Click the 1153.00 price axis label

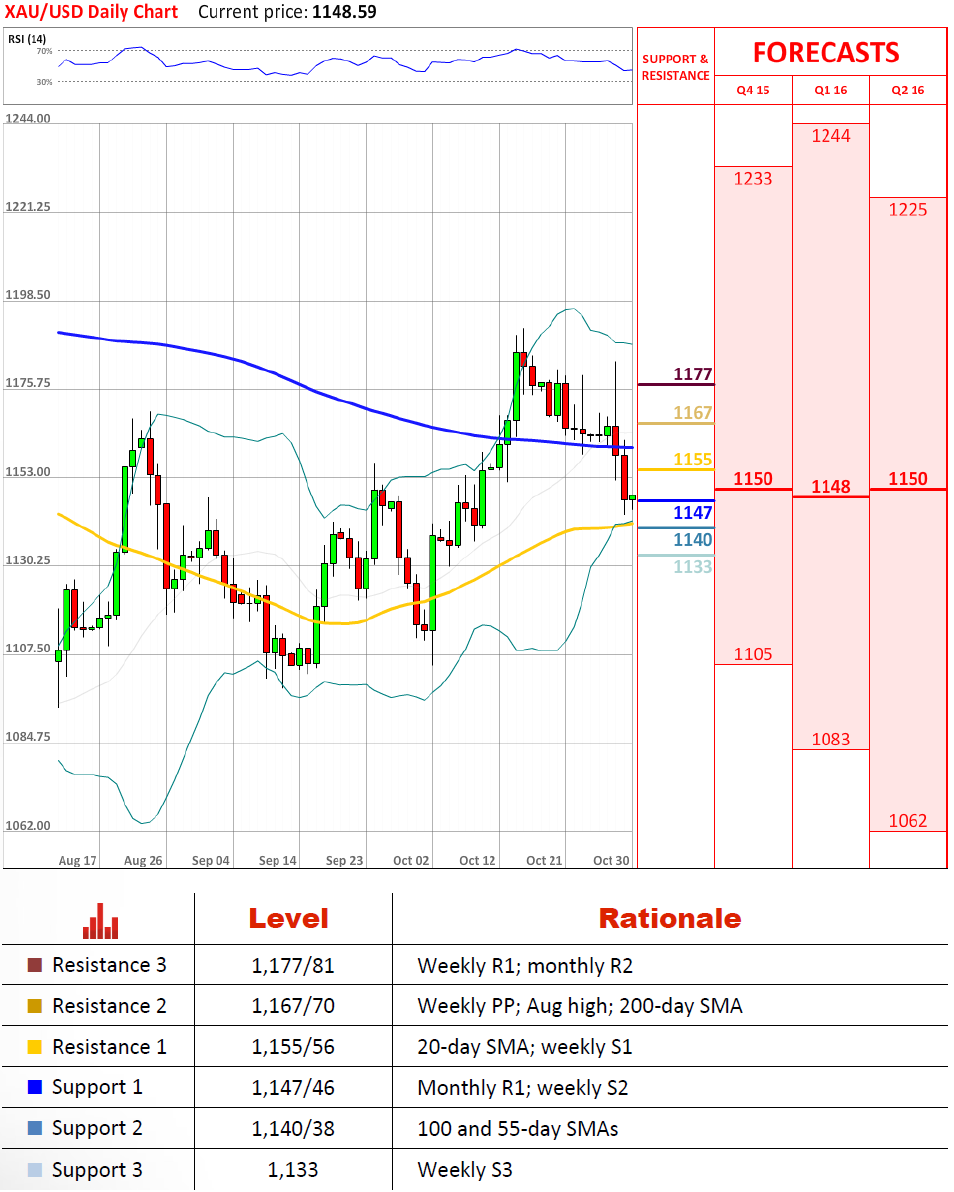coord(28,472)
